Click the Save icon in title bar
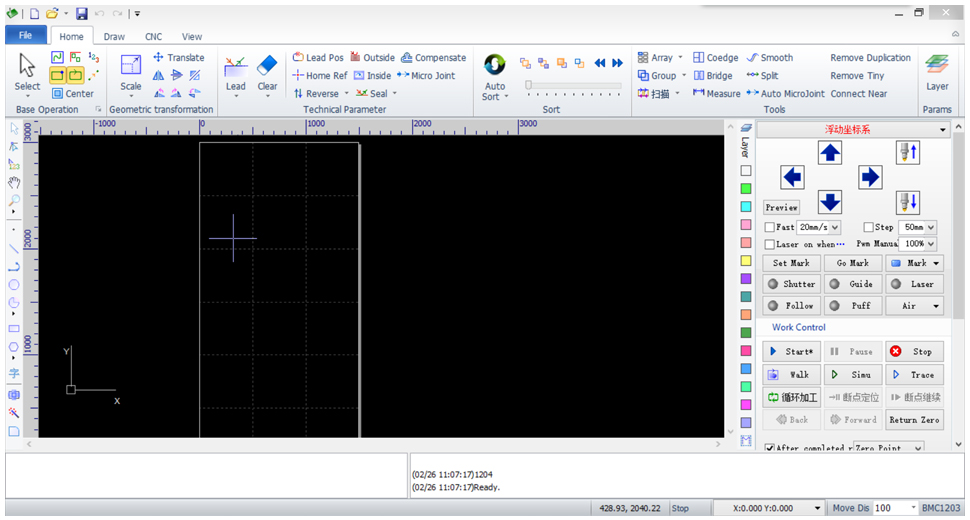970x520 pixels. pos(82,14)
